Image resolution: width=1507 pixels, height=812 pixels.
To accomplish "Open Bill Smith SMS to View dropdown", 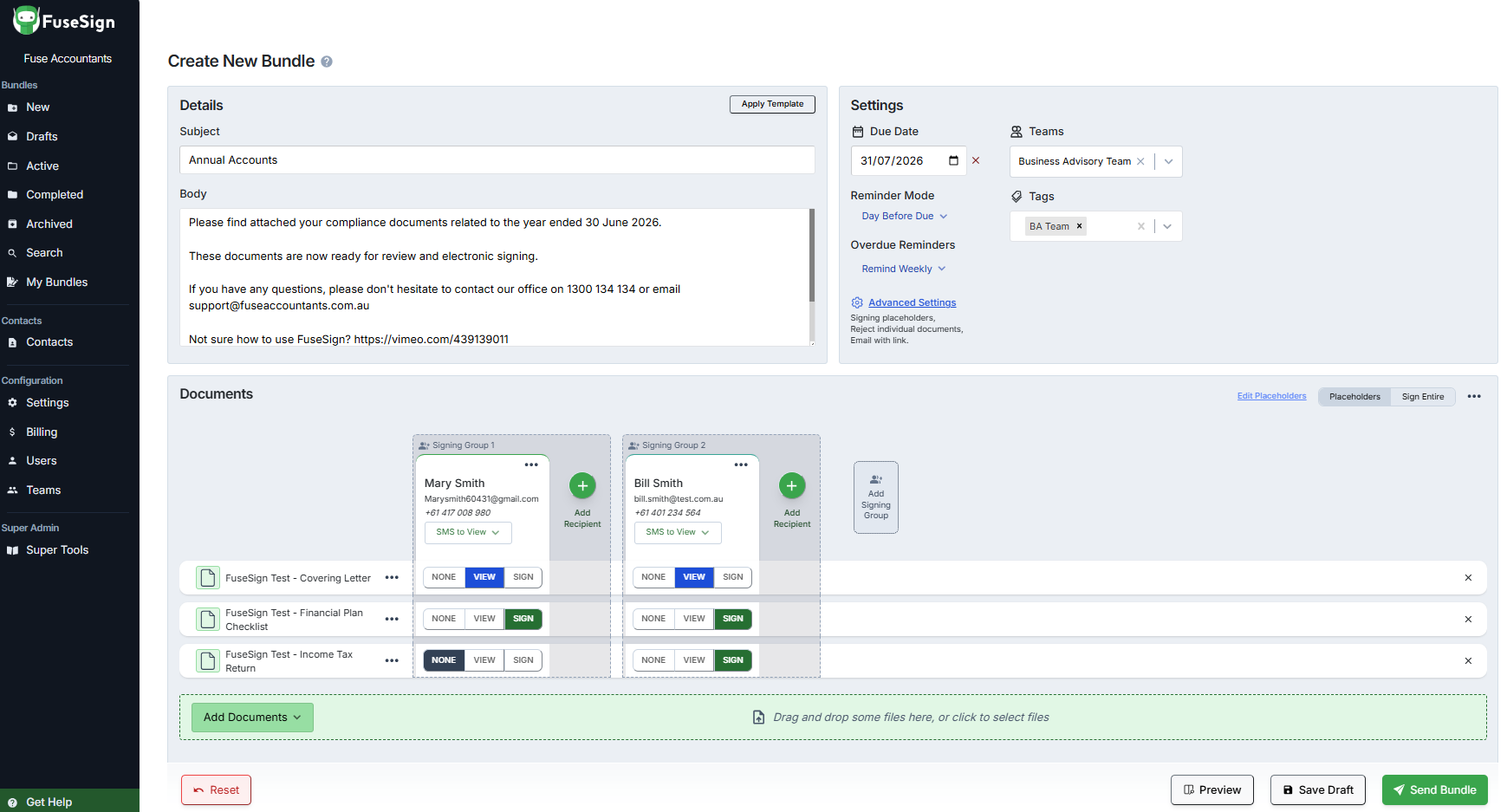I will [x=678, y=532].
